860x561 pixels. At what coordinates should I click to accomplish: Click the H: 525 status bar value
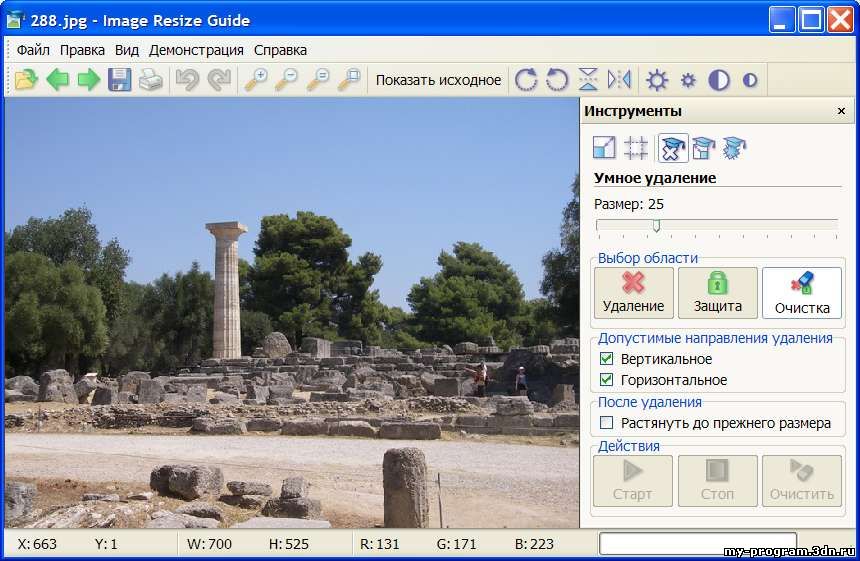coord(288,544)
